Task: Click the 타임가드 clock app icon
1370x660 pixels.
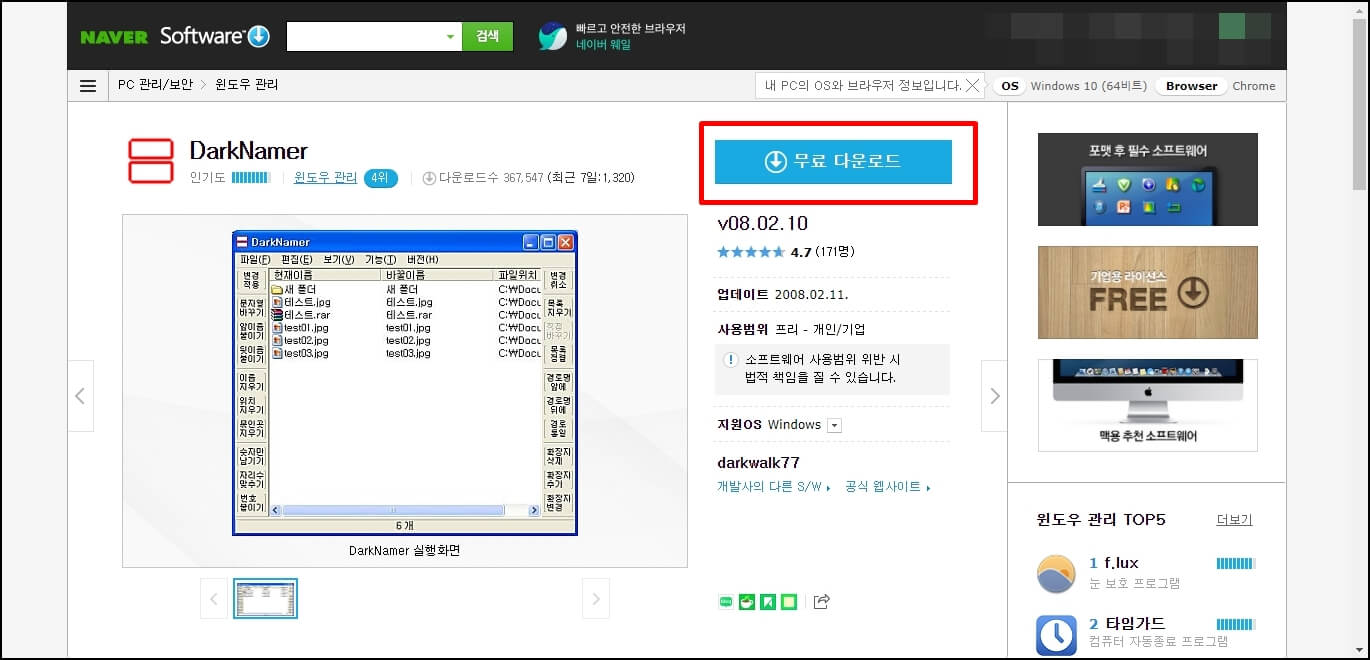Action: pyautogui.click(x=1056, y=634)
